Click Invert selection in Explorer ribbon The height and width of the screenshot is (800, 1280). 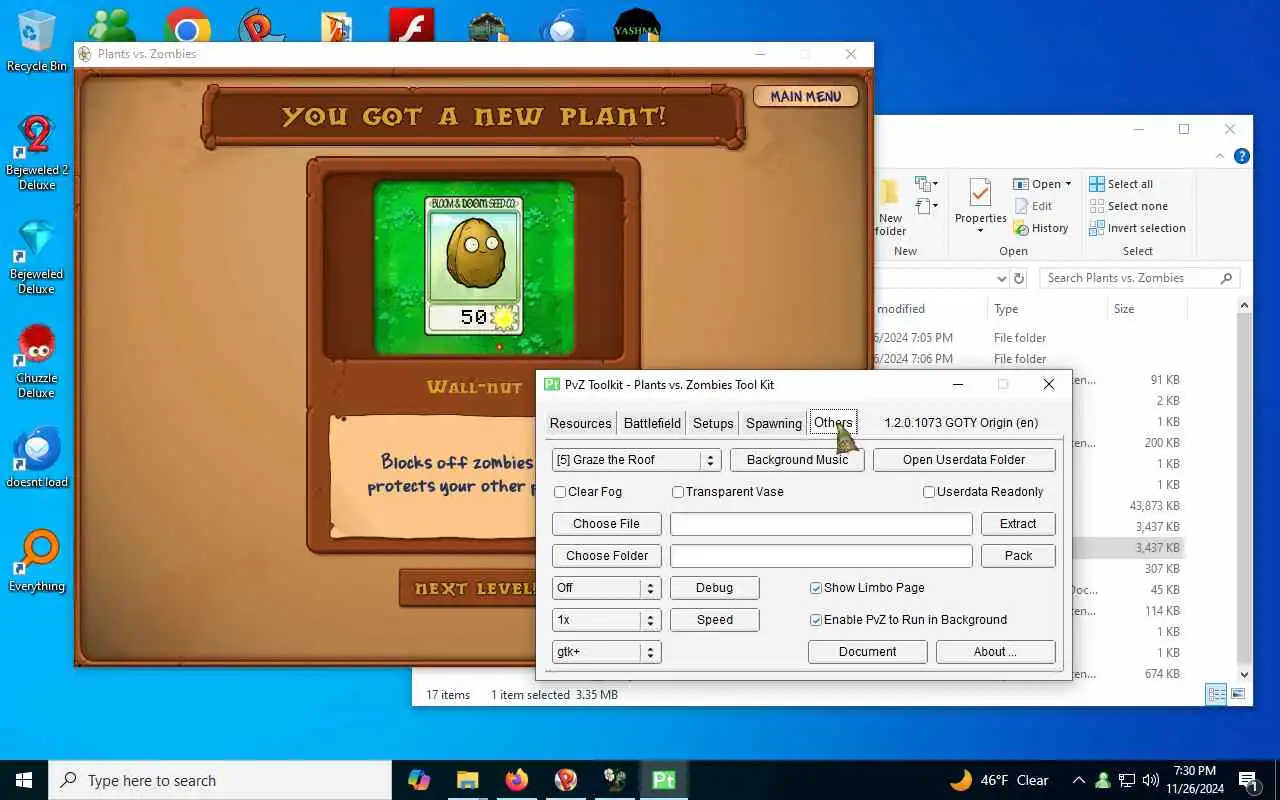pyautogui.click(x=1137, y=228)
